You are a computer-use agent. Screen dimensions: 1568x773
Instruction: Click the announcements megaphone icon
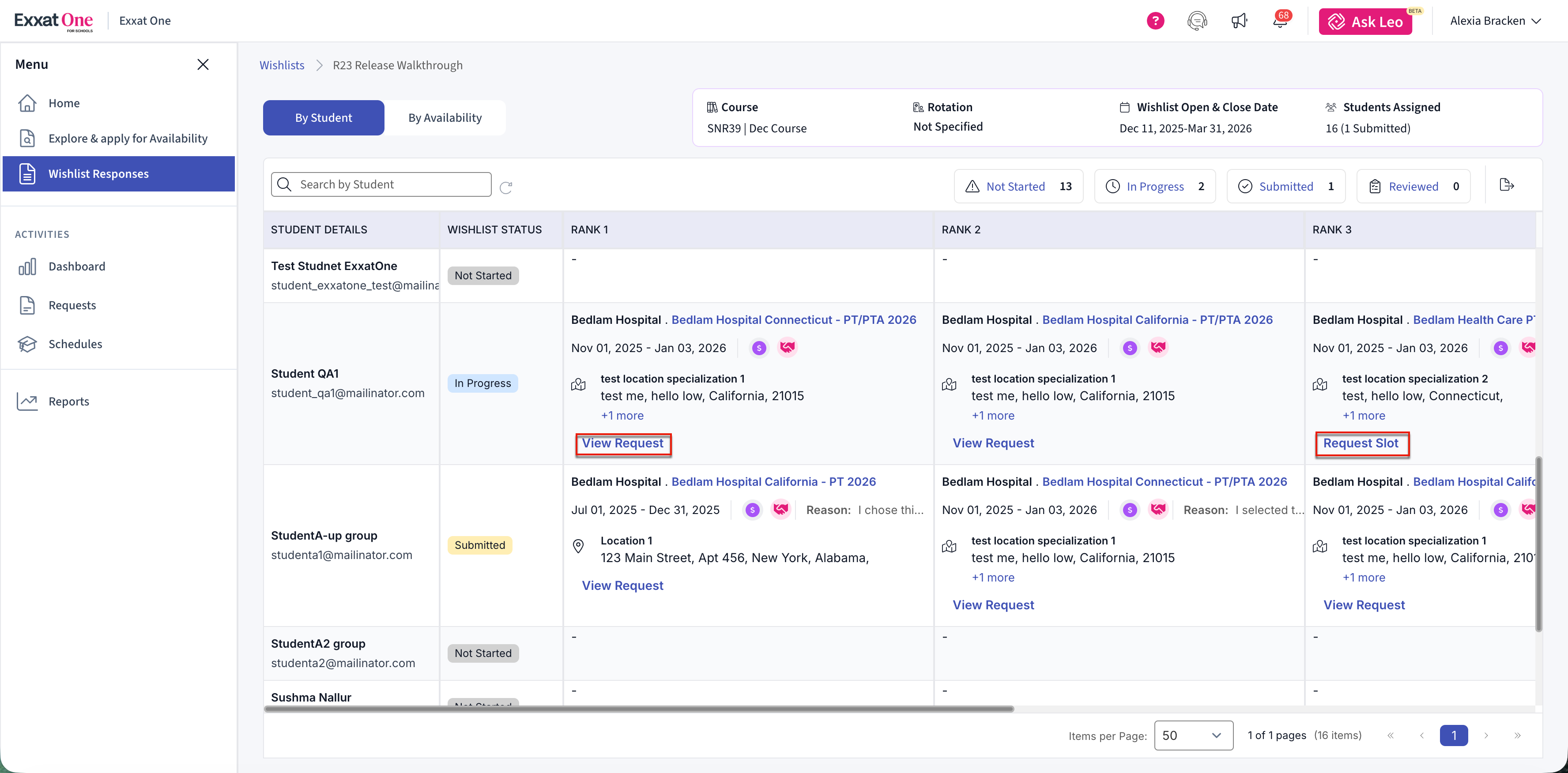(1239, 21)
